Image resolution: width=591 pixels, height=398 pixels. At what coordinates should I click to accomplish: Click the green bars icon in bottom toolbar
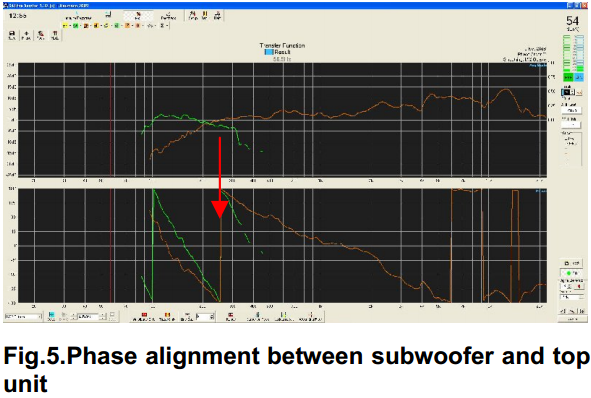pyautogui.click(x=284, y=316)
